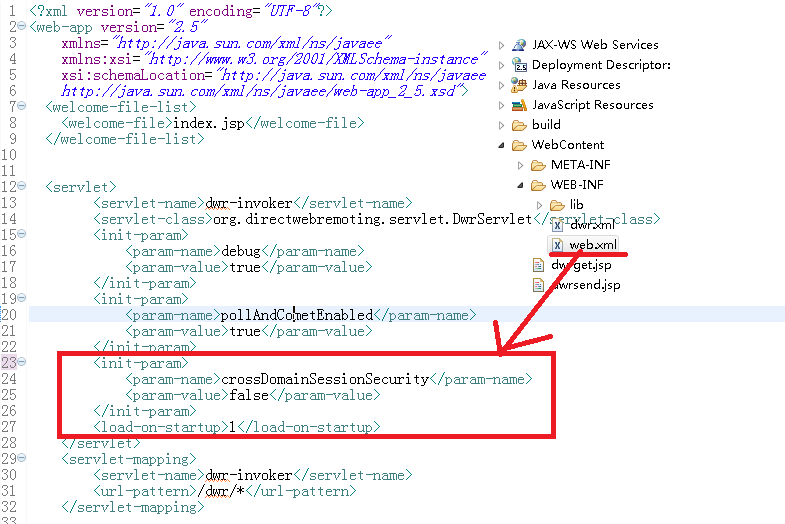Select the WebContent folder label
The width and height of the screenshot is (785, 524).
[568, 145]
